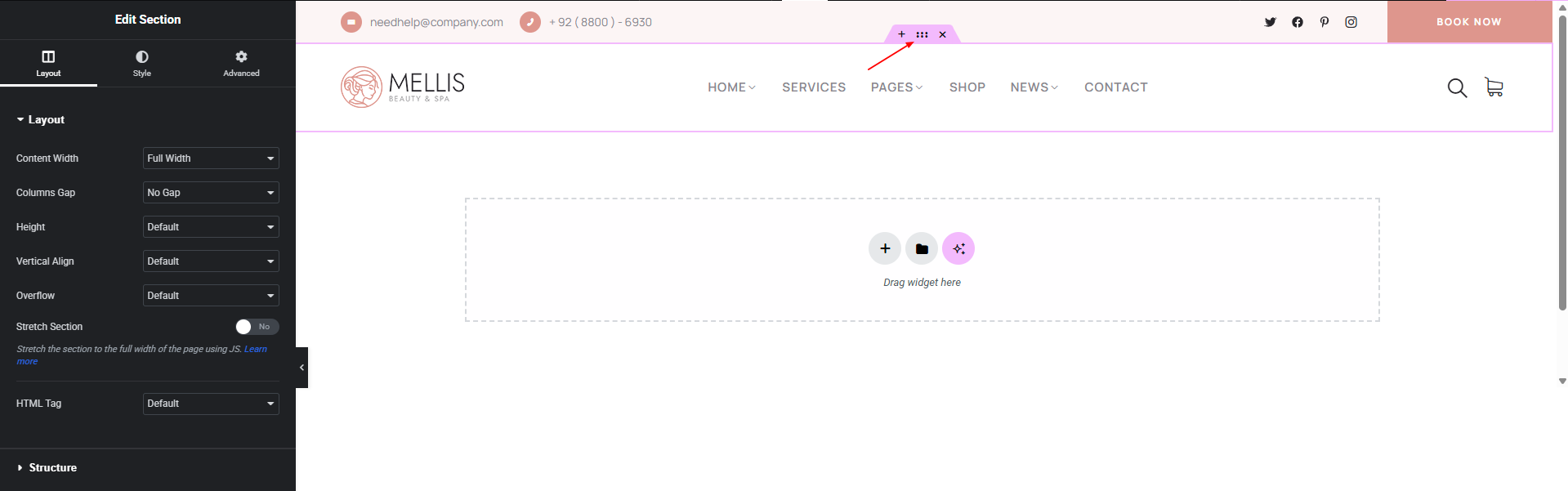This screenshot has width=1568, height=491.
Task: Switch to the Layout tab
Action: pos(48,64)
